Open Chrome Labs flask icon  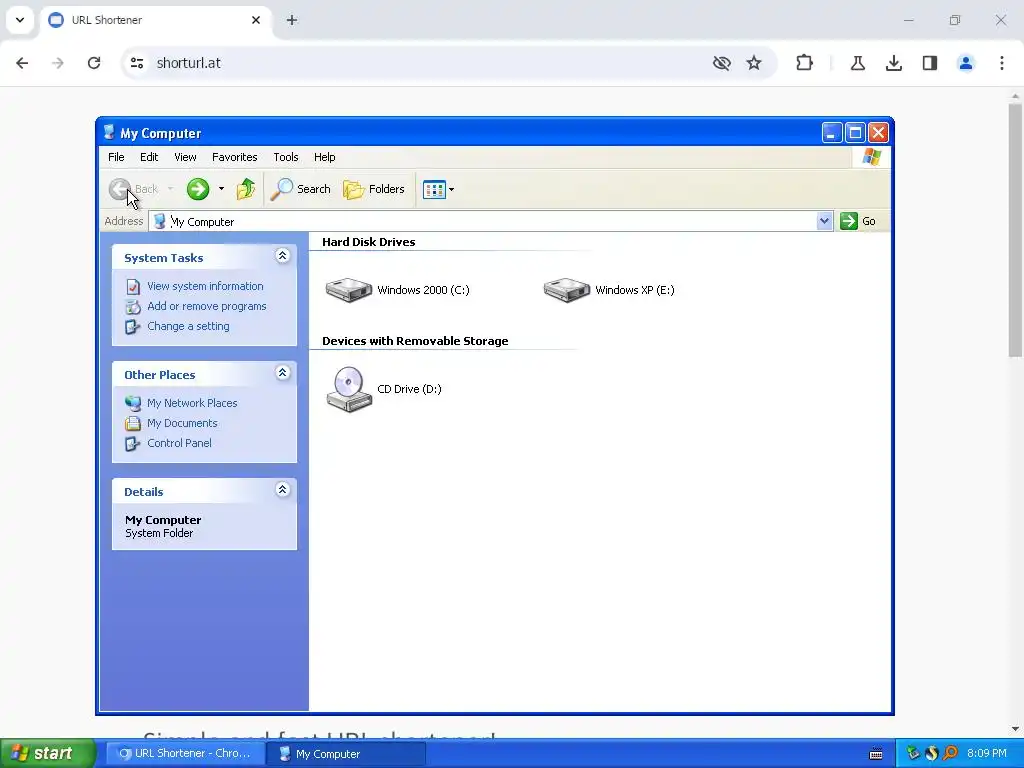tap(858, 63)
